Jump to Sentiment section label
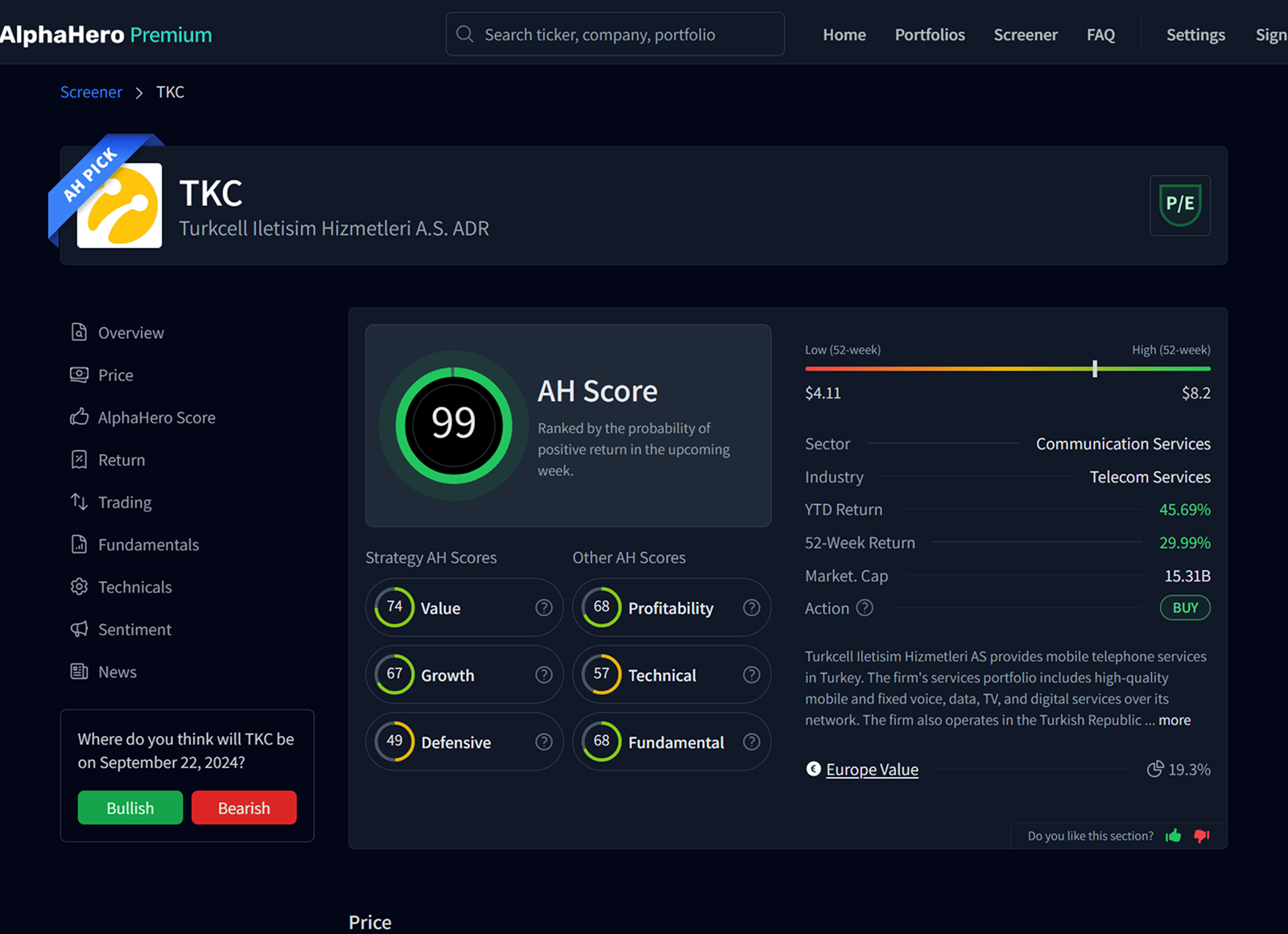The image size is (1288, 934). (x=134, y=630)
